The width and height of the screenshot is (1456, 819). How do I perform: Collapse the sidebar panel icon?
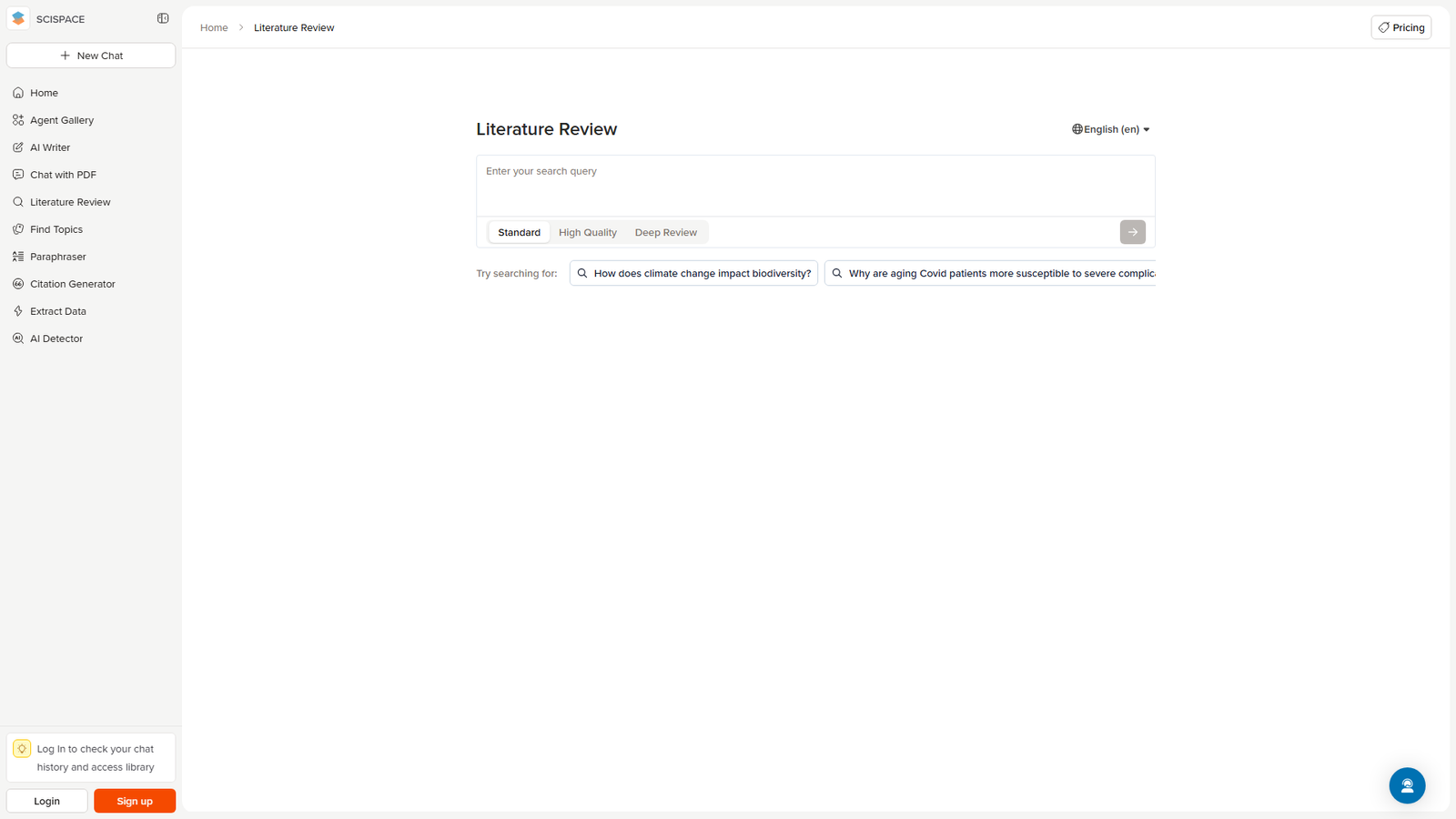click(x=163, y=18)
